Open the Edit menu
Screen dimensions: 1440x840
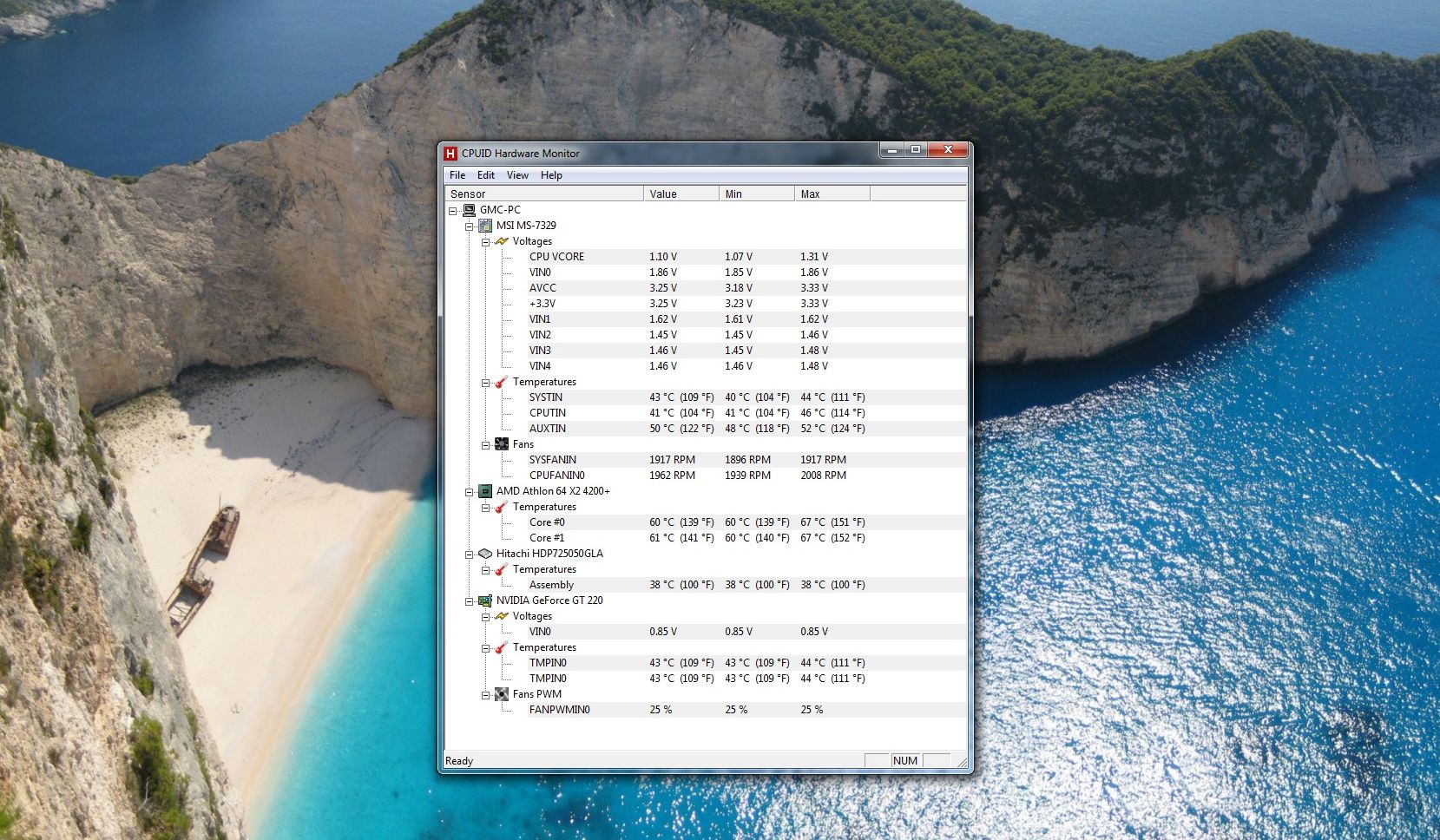click(486, 175)
